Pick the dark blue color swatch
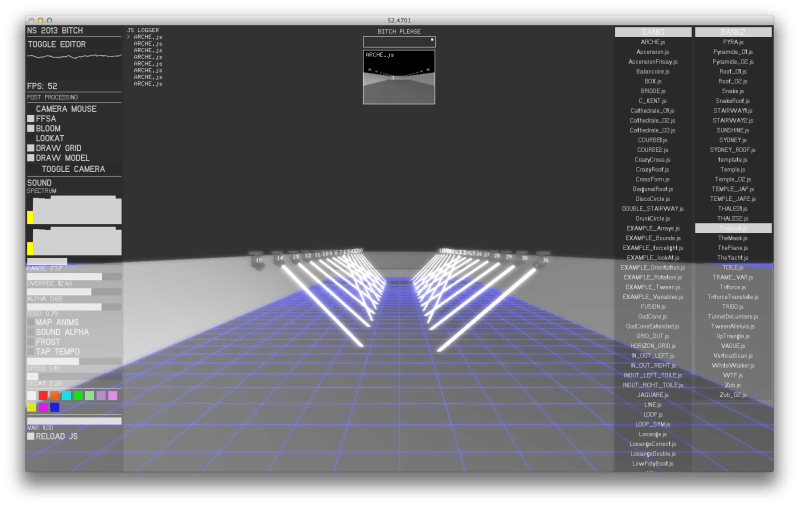Image resolution: width=799 pixels, height=507 pixels. (x=55, y=407)
